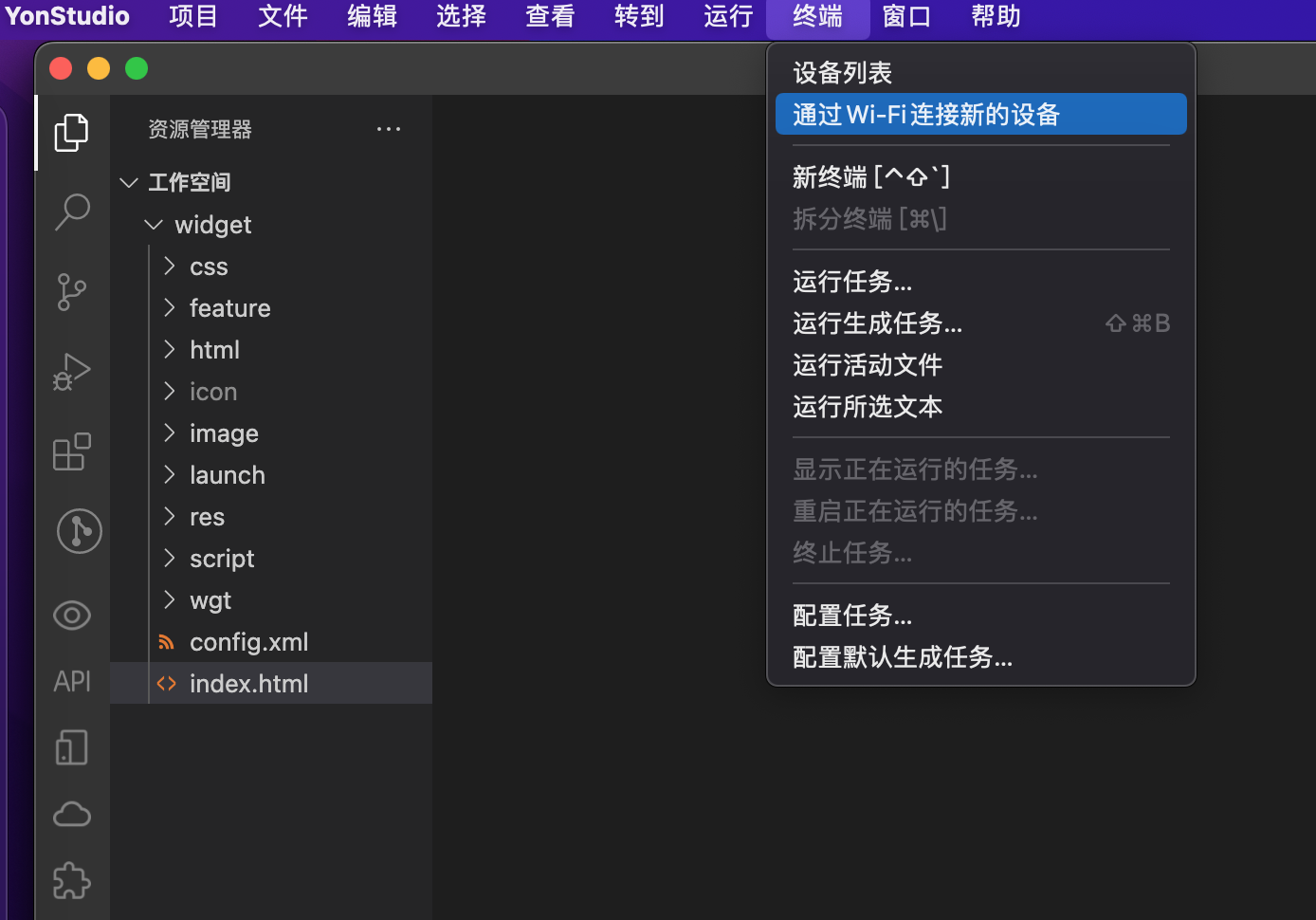This screenshot has height=920, width=1316.
Task: Open the API panel icon
Action: (x=72, y=681)
